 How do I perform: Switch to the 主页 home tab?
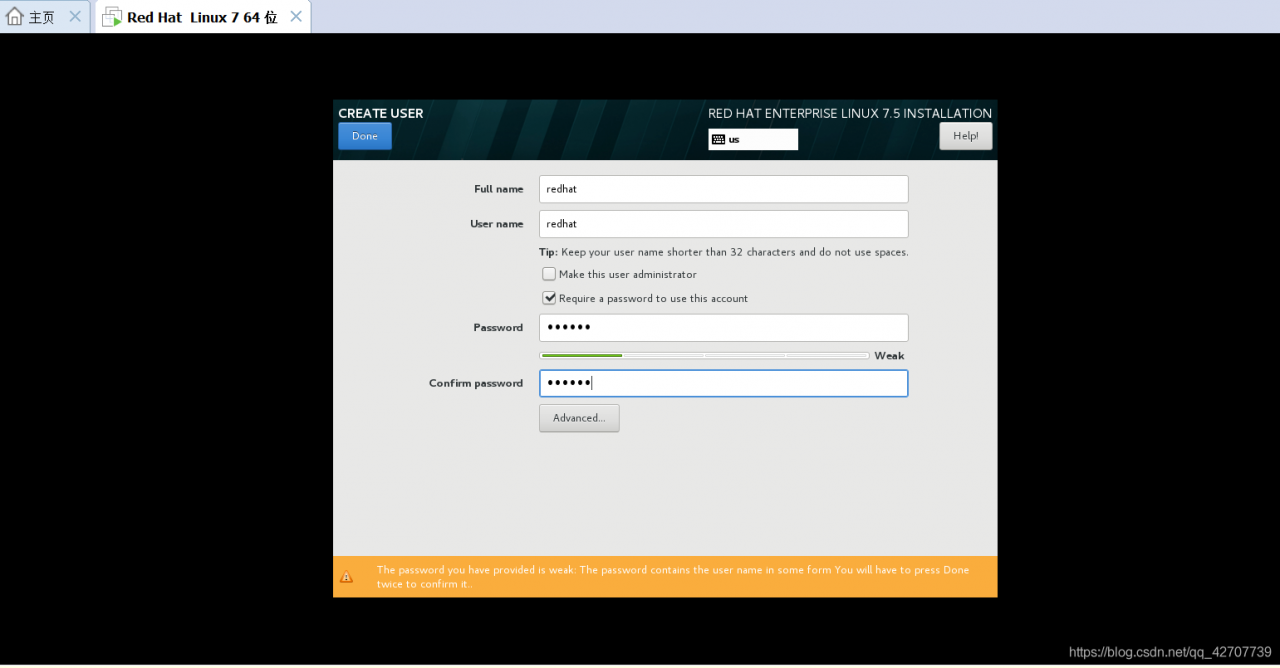[x=44, y=17]
